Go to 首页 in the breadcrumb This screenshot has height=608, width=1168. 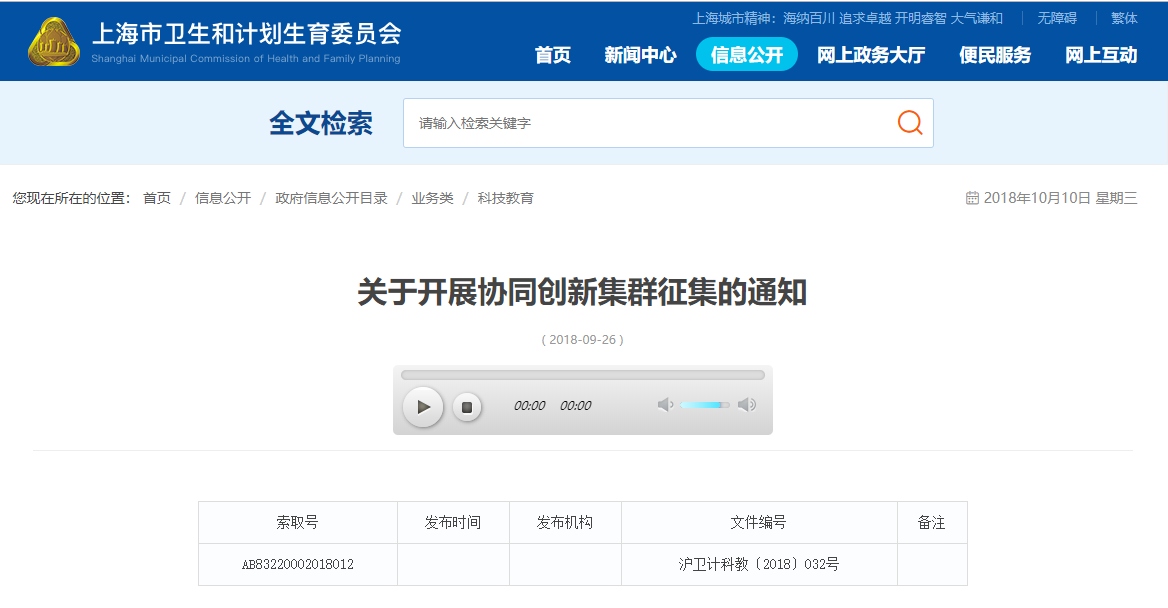tap(156, 198)
